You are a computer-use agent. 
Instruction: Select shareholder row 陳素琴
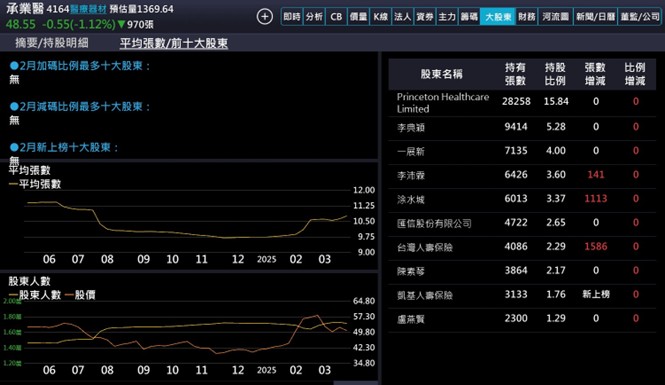[522, 271]
